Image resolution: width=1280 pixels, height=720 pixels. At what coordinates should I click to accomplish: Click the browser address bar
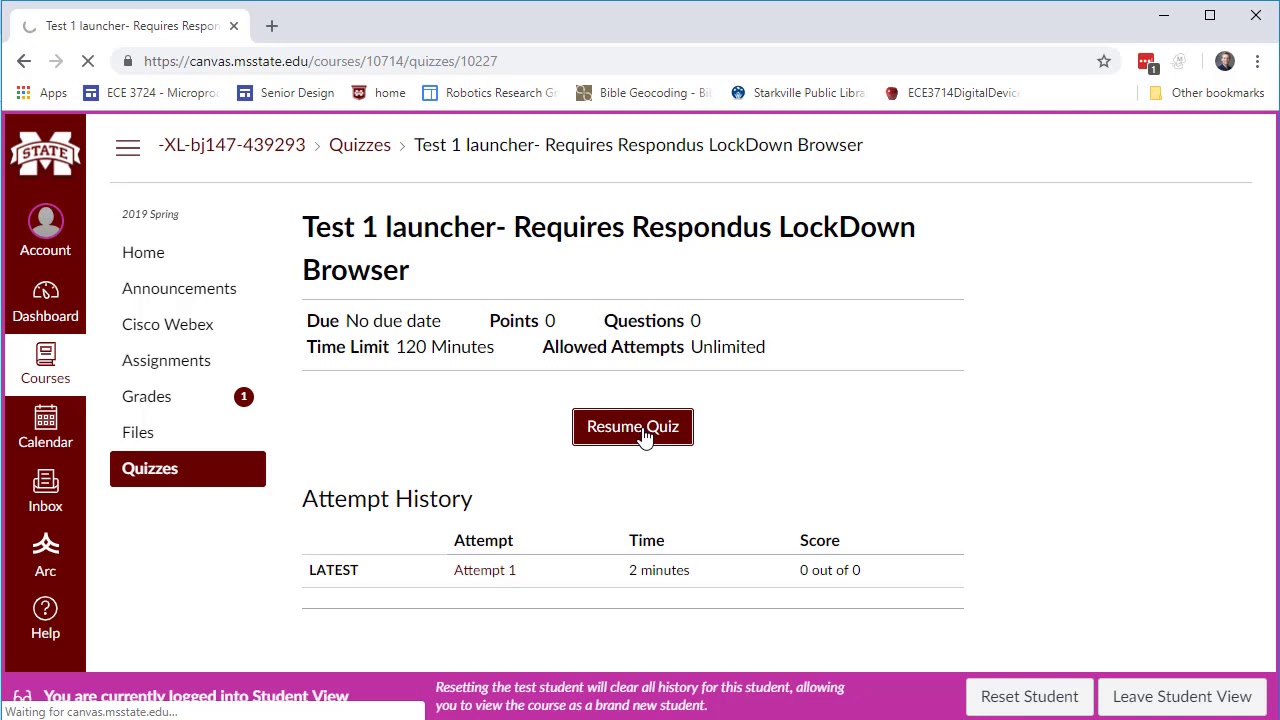tap(600, 61)
